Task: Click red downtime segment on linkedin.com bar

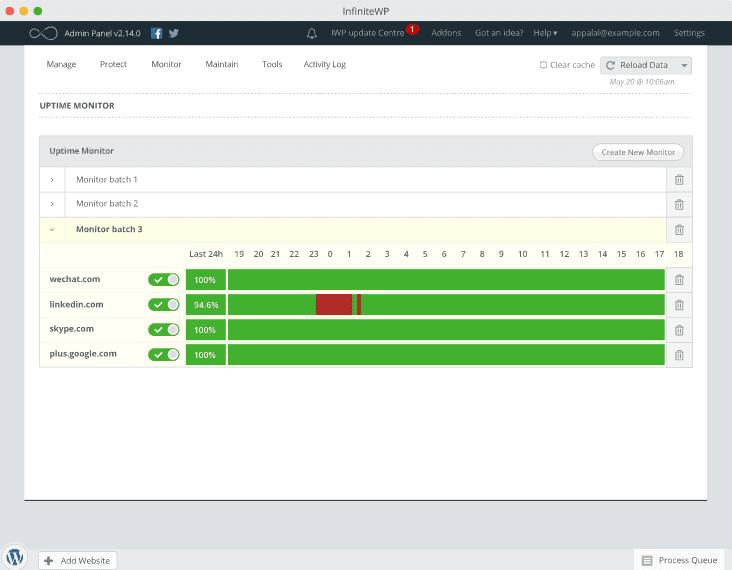Action: click(333, 305)
